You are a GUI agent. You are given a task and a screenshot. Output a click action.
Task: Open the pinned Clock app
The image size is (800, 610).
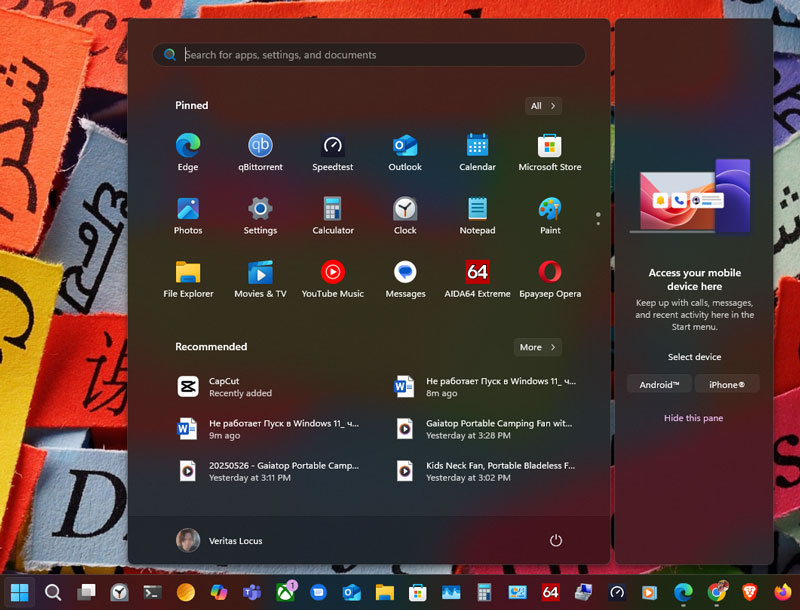click(405, 216)
